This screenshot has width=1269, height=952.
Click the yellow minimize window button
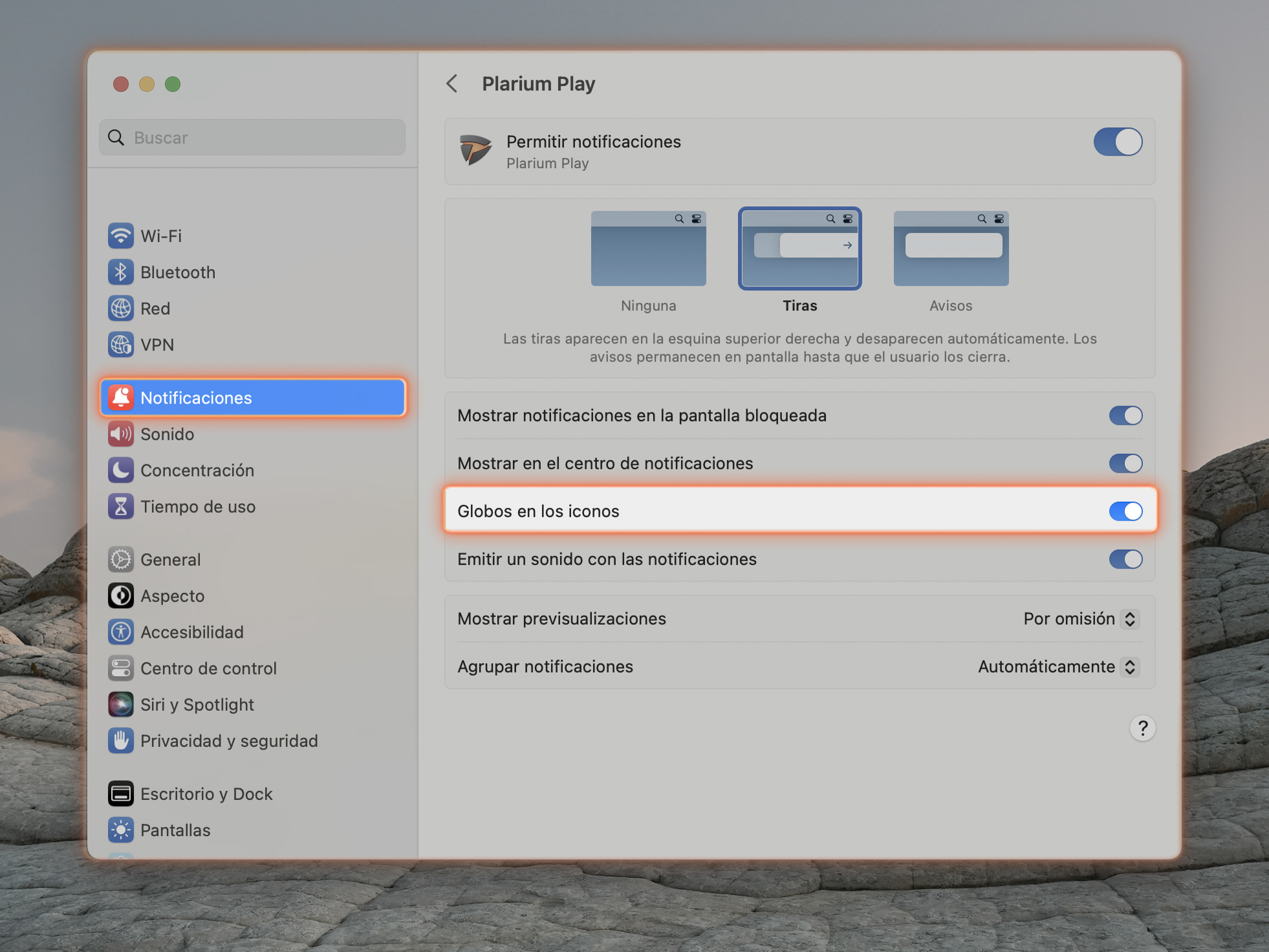pyautogui.click(x=147, y=84)
